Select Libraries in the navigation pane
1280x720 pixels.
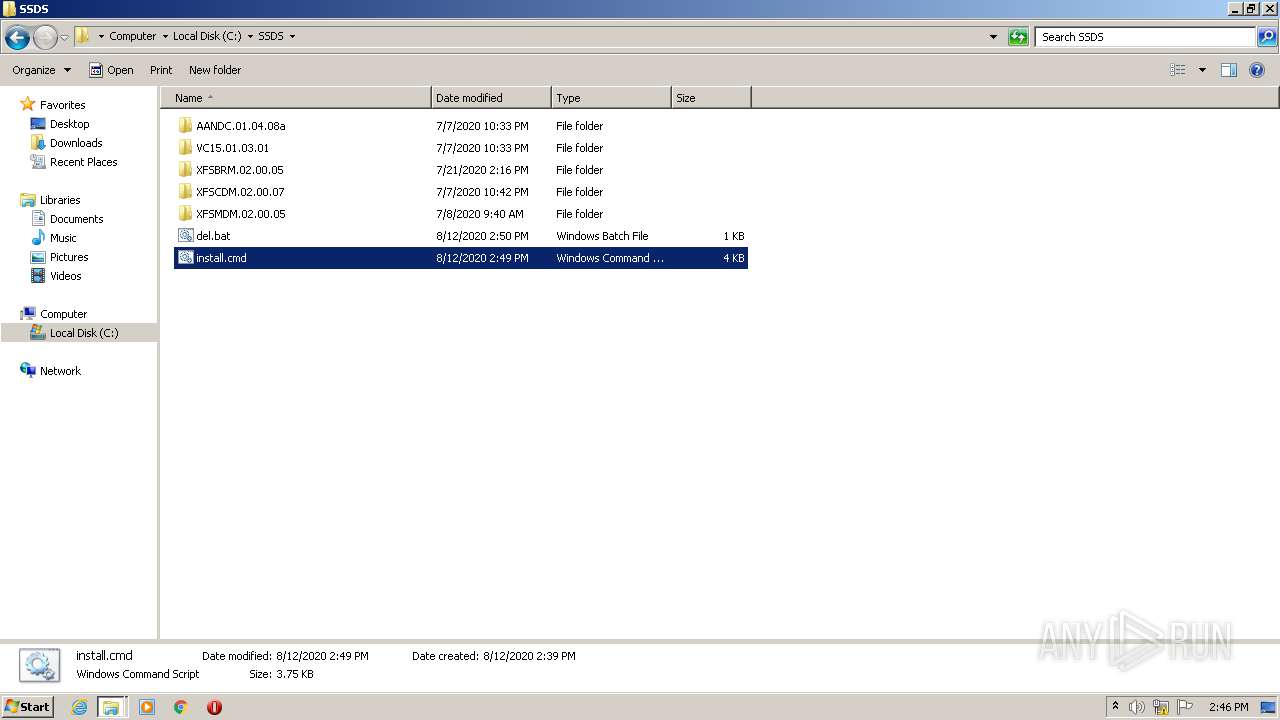(x=60, y=200)
